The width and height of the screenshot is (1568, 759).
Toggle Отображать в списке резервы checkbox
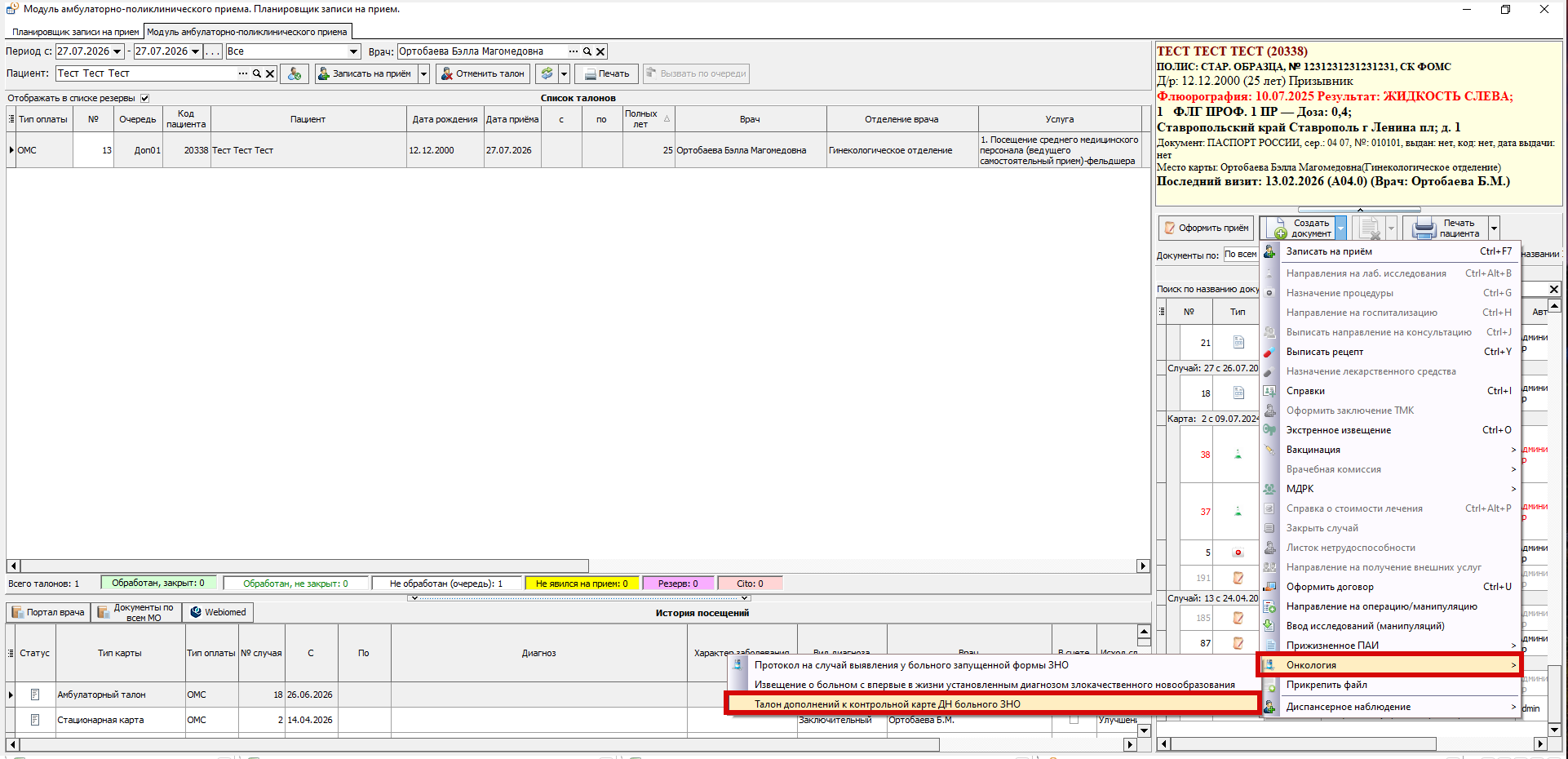(144, 98)
